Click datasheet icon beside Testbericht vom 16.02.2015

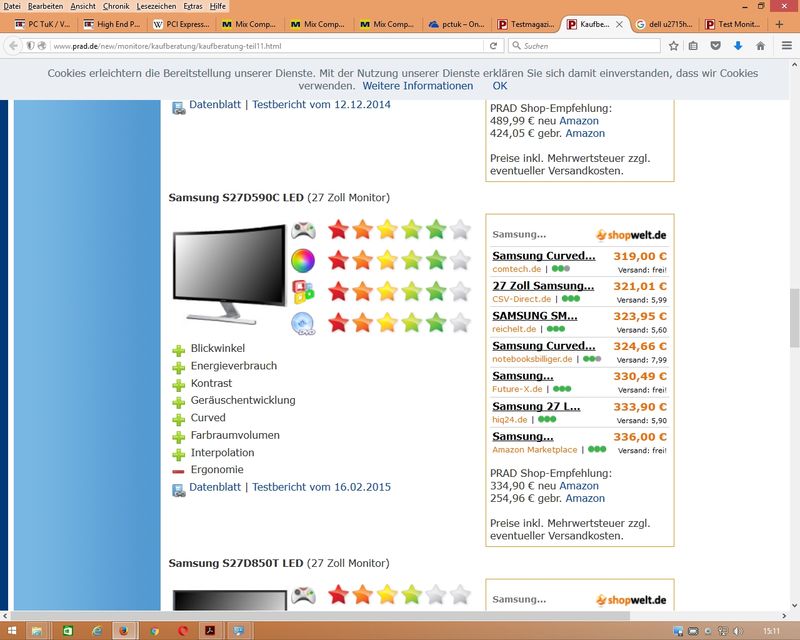[179, 490]
